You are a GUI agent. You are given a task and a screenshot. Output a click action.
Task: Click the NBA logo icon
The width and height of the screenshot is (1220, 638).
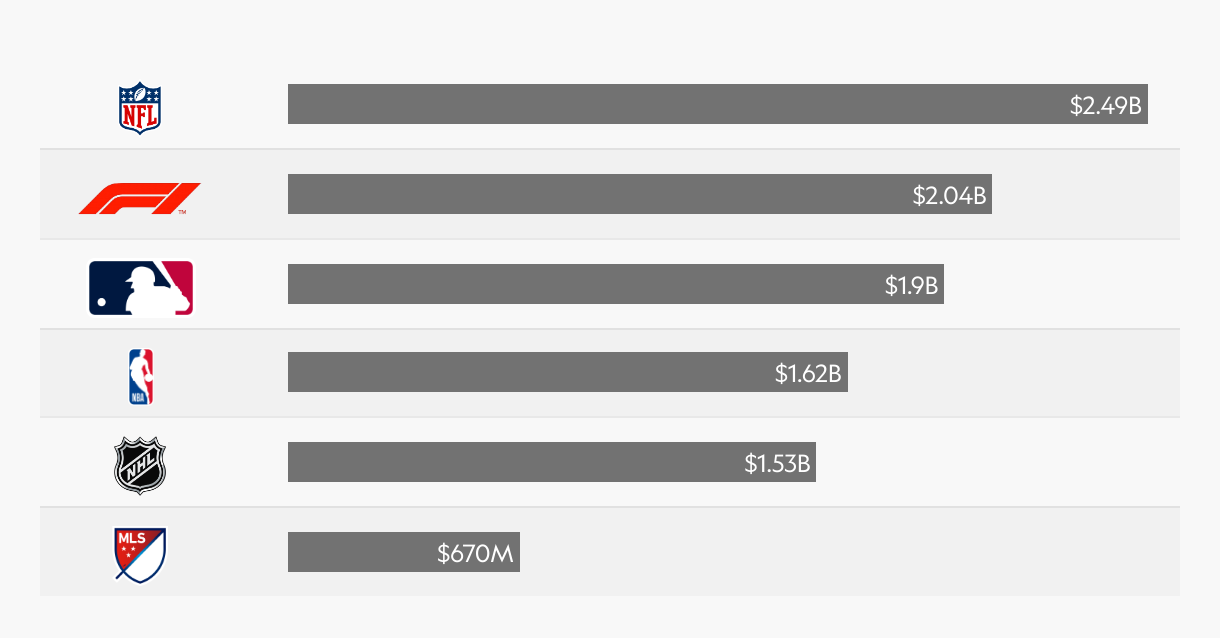click(x=141, y=377)
